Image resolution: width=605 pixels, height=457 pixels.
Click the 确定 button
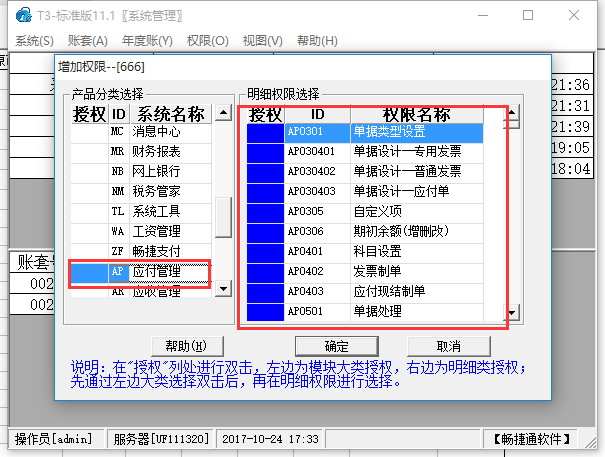tap(336, 346)
